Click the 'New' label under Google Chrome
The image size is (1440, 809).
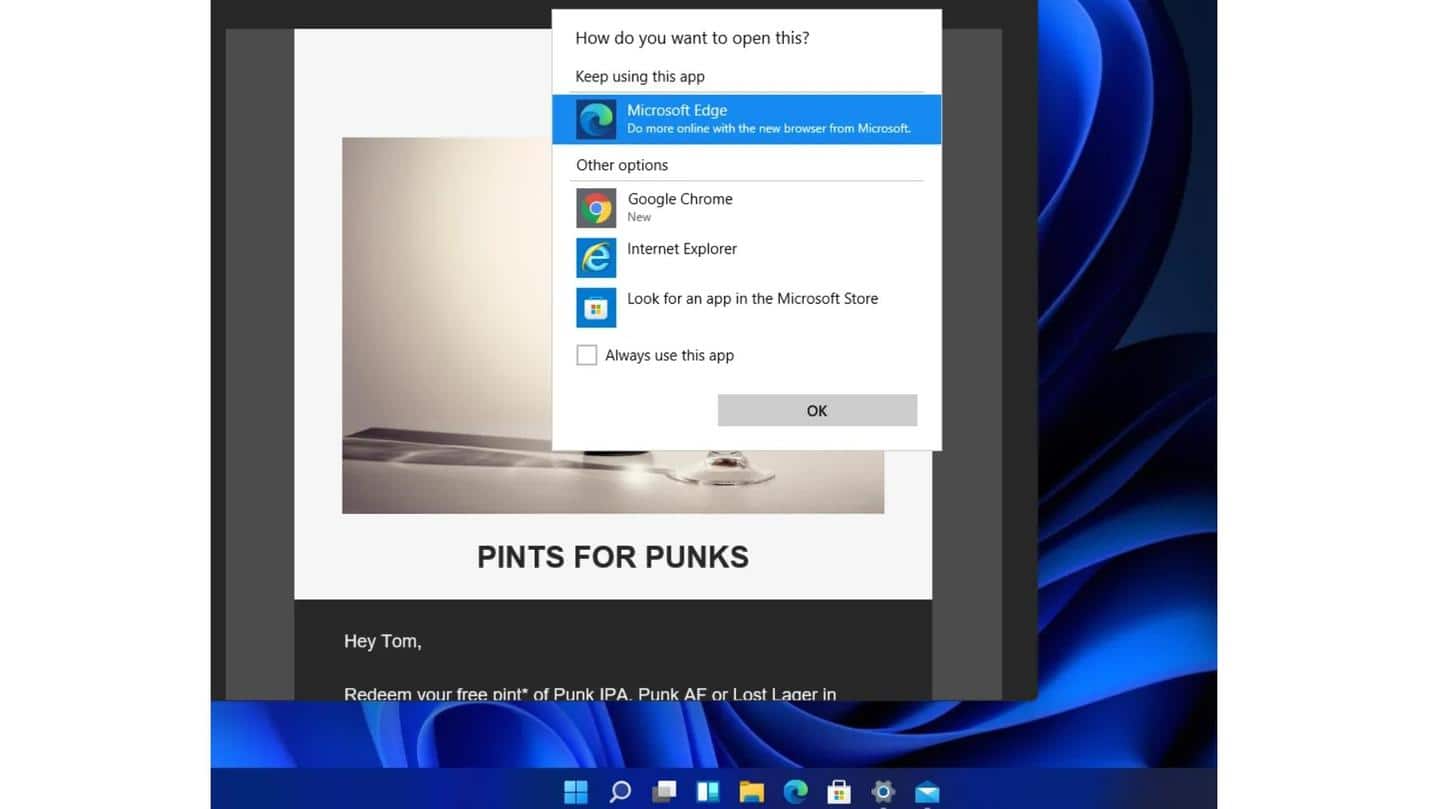(x=639, y=217)
